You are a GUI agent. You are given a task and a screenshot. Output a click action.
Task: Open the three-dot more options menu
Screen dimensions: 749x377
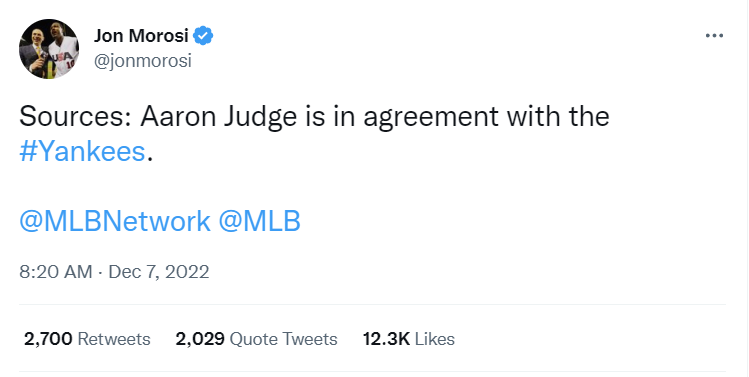coord(714,35)
